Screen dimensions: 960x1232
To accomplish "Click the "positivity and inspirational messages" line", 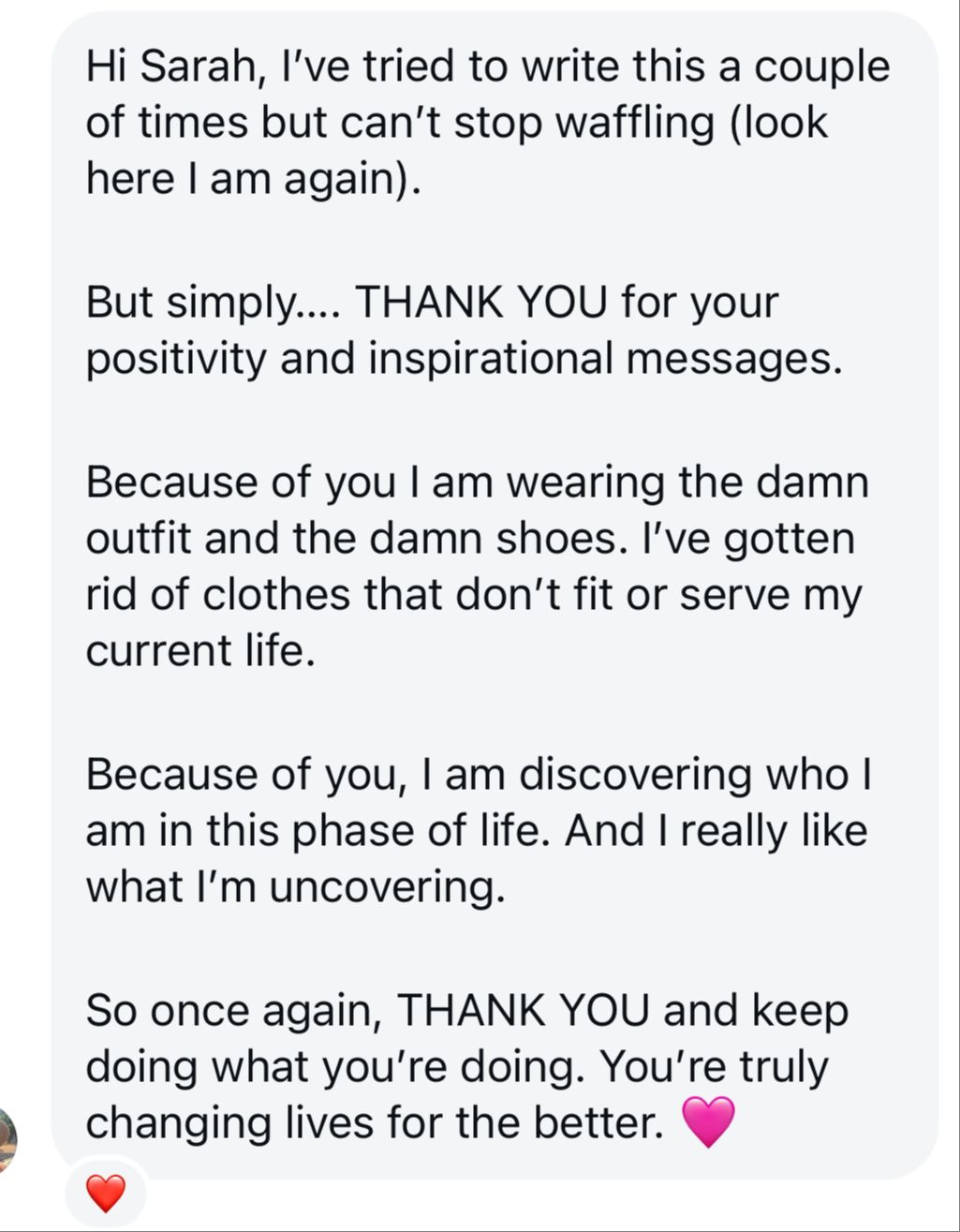I will (x=464, y=360).
